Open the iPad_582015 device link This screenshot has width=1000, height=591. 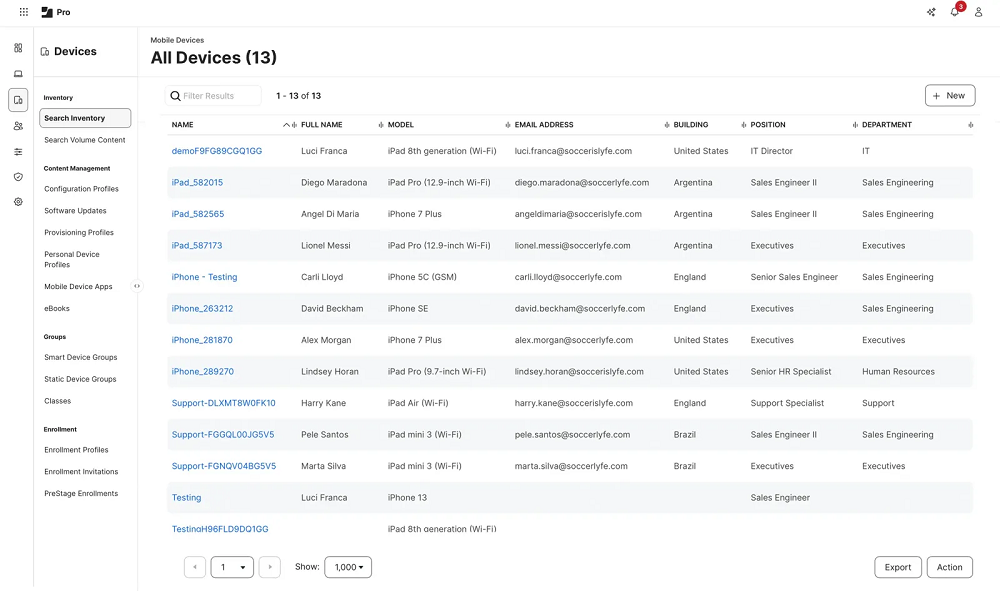197,182
